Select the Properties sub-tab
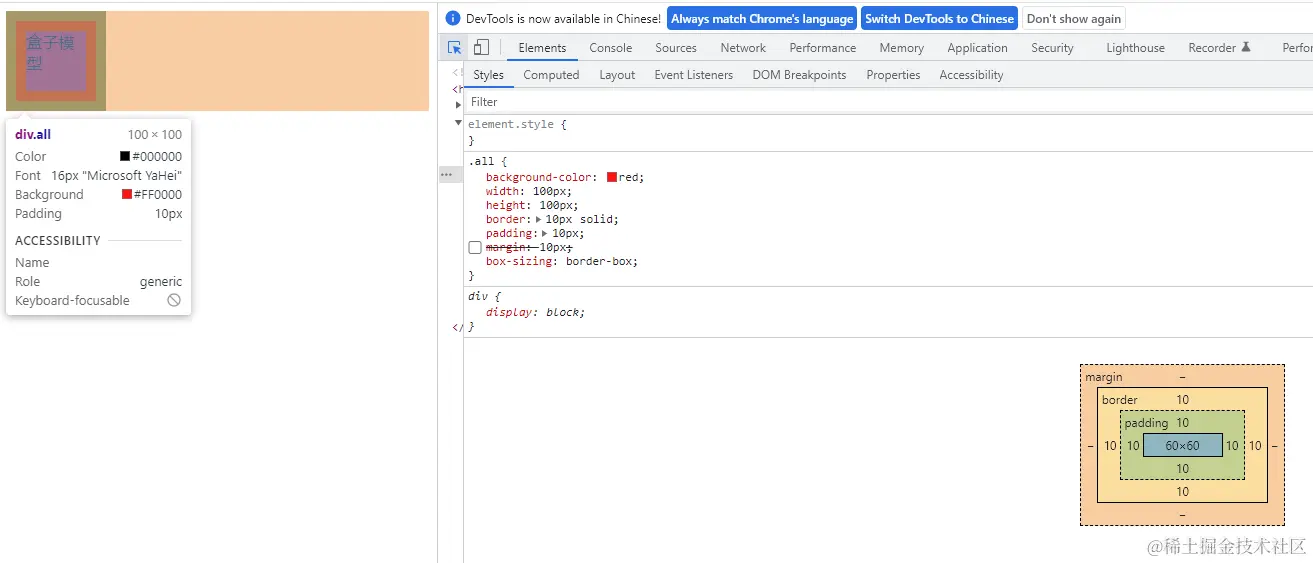Viewport: 1313px width, 563px height. (x=893, y=75)
